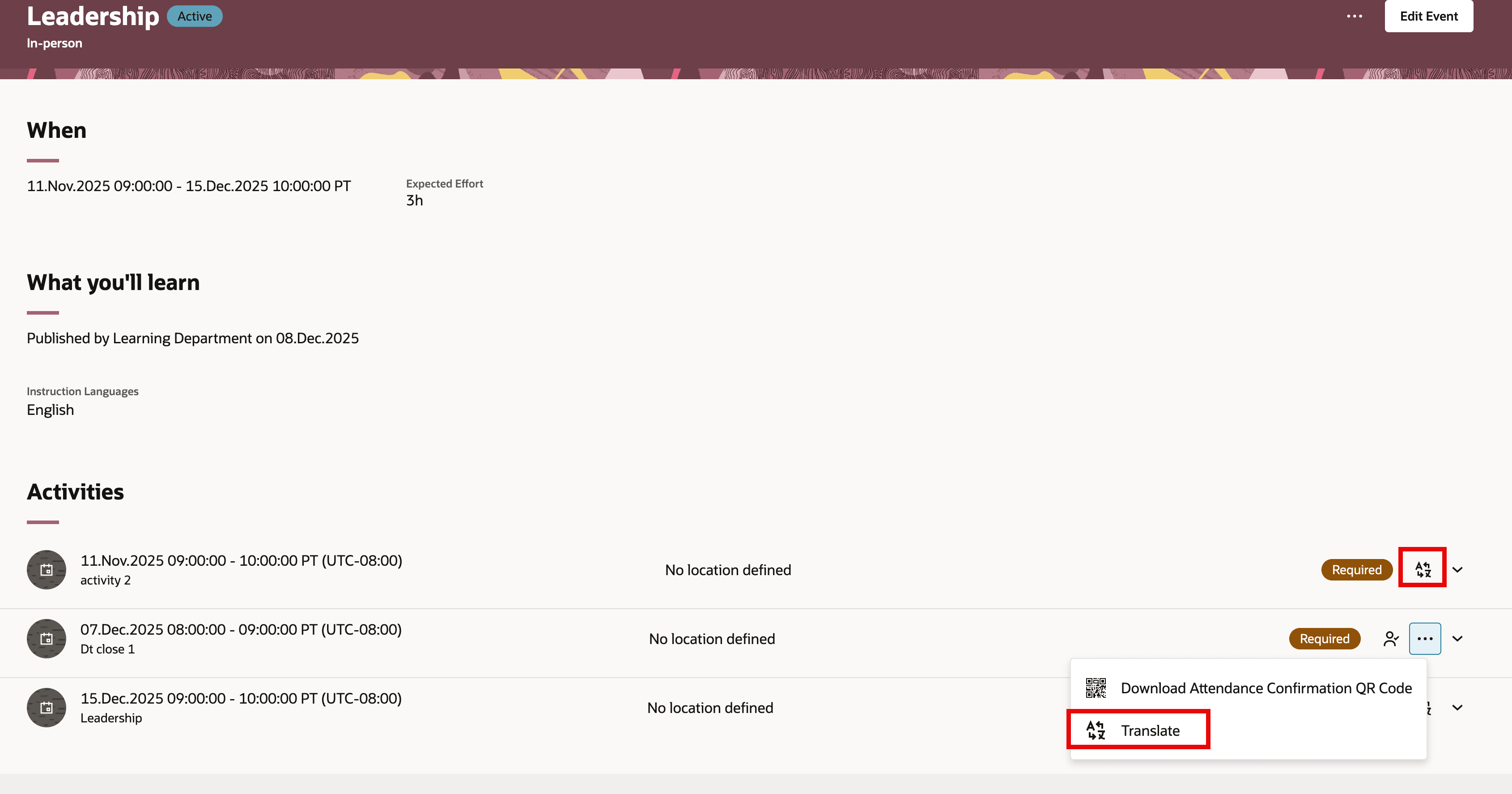The width and height of the screenshot is (1512, 794).
Task: Click the Edit Event button
Action: click(1429, 16)
